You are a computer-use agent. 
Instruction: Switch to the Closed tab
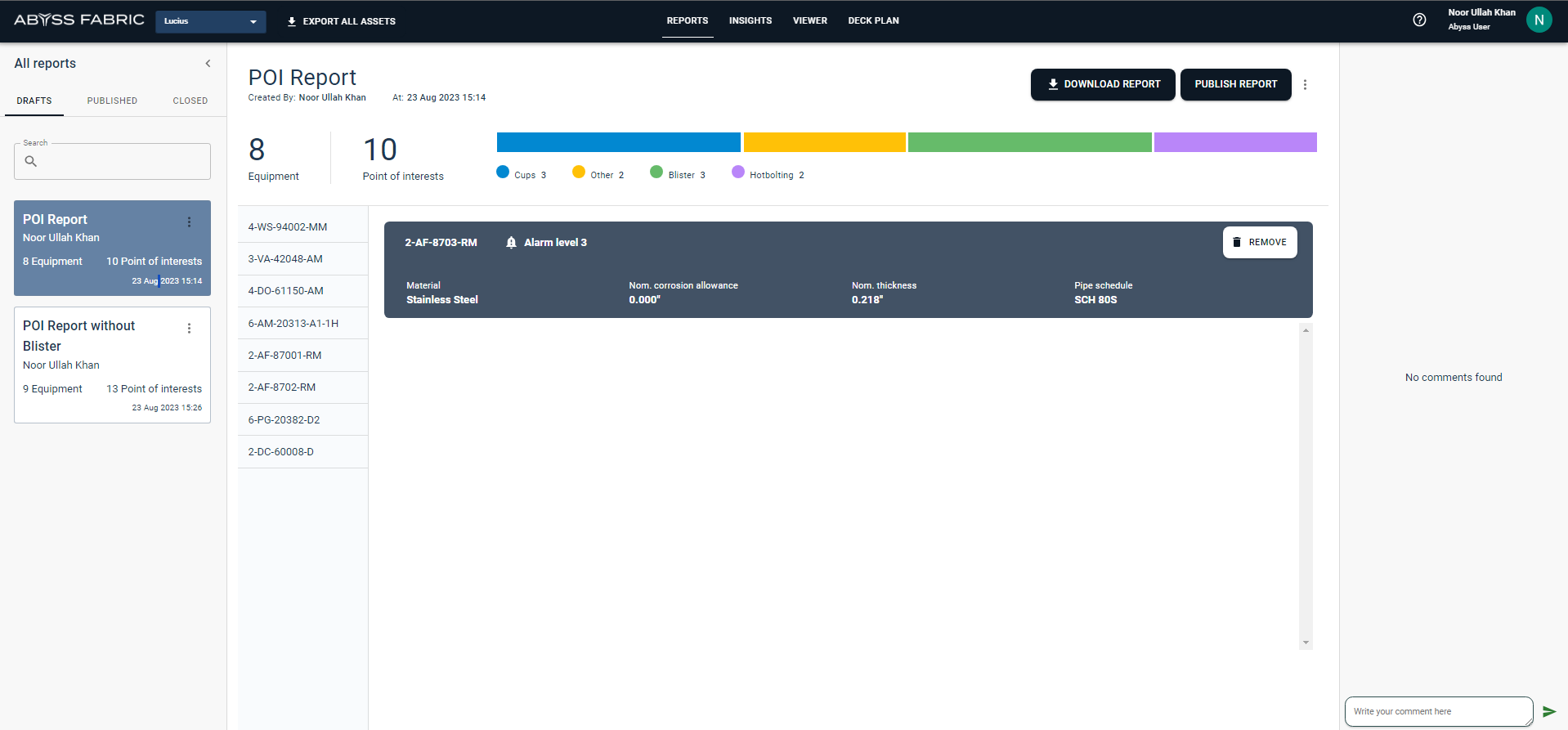190,101
